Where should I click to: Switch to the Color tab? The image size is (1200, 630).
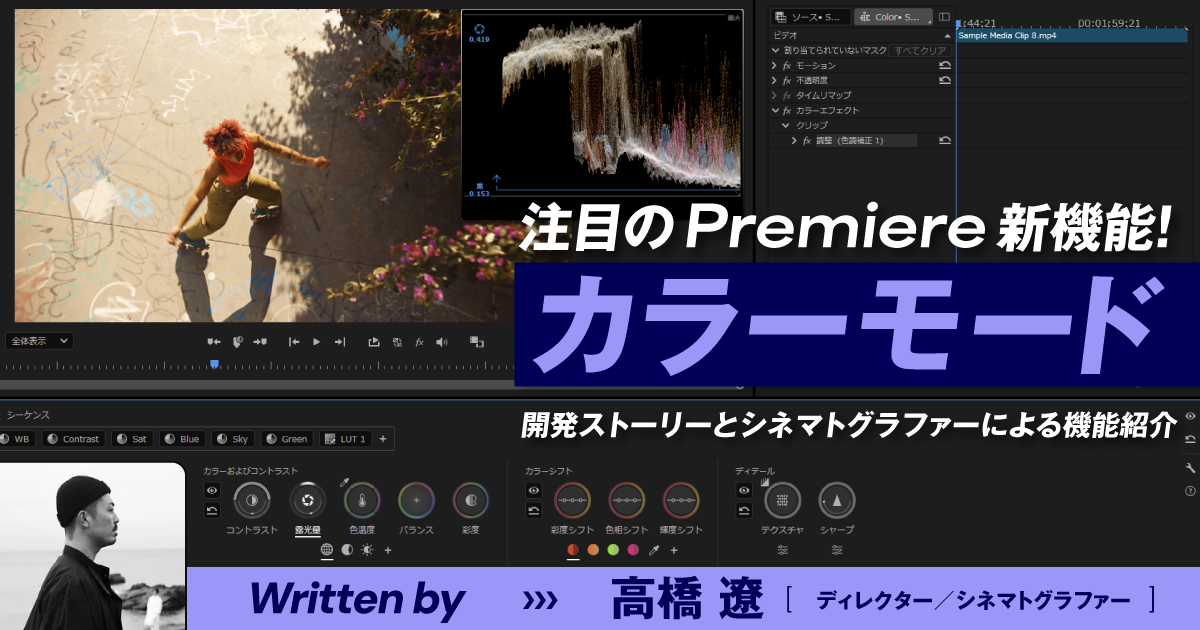894,17
